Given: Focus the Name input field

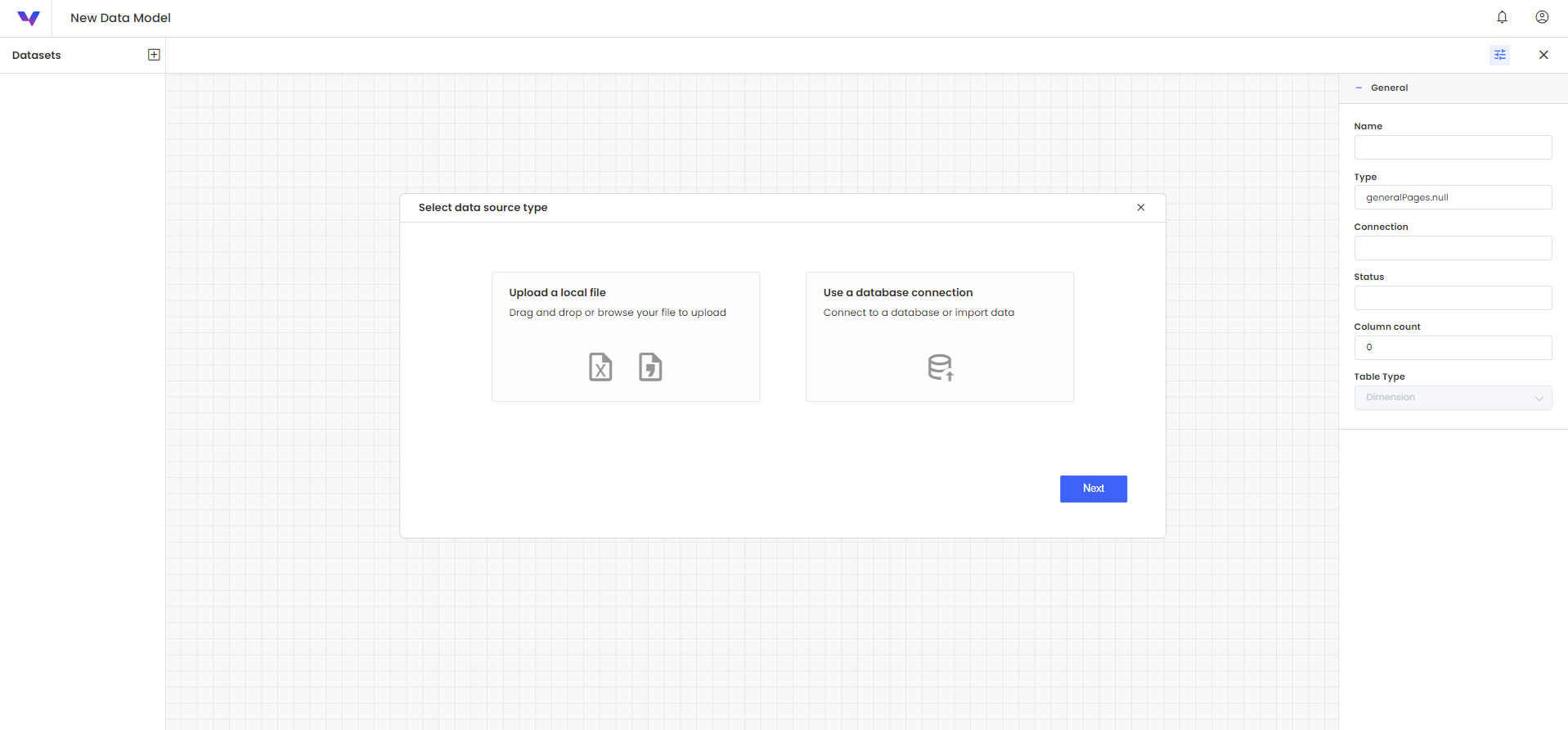Looking at the screenshot, I should click(1453, 147).
